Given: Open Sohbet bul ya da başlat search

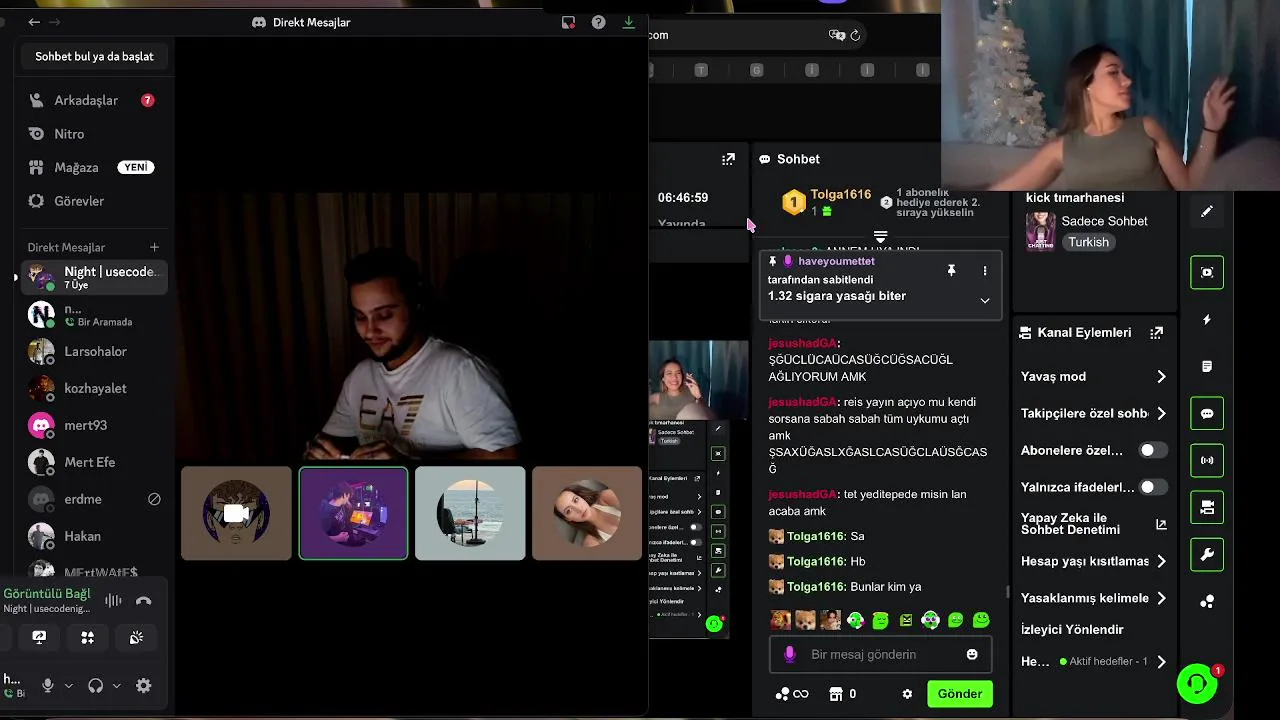Looking at the screenshot, I should 94,57.
